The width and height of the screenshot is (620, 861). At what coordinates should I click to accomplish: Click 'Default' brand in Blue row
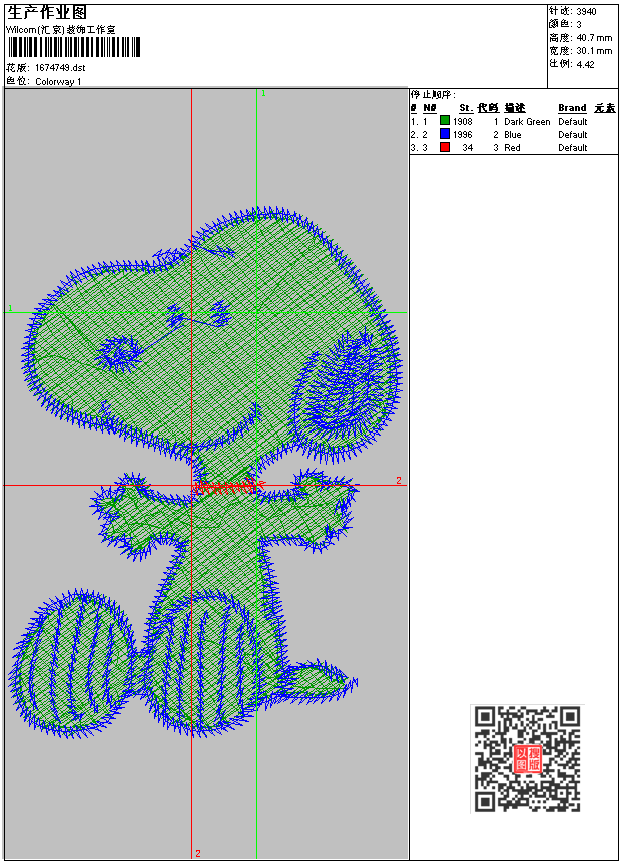point(573,135)
